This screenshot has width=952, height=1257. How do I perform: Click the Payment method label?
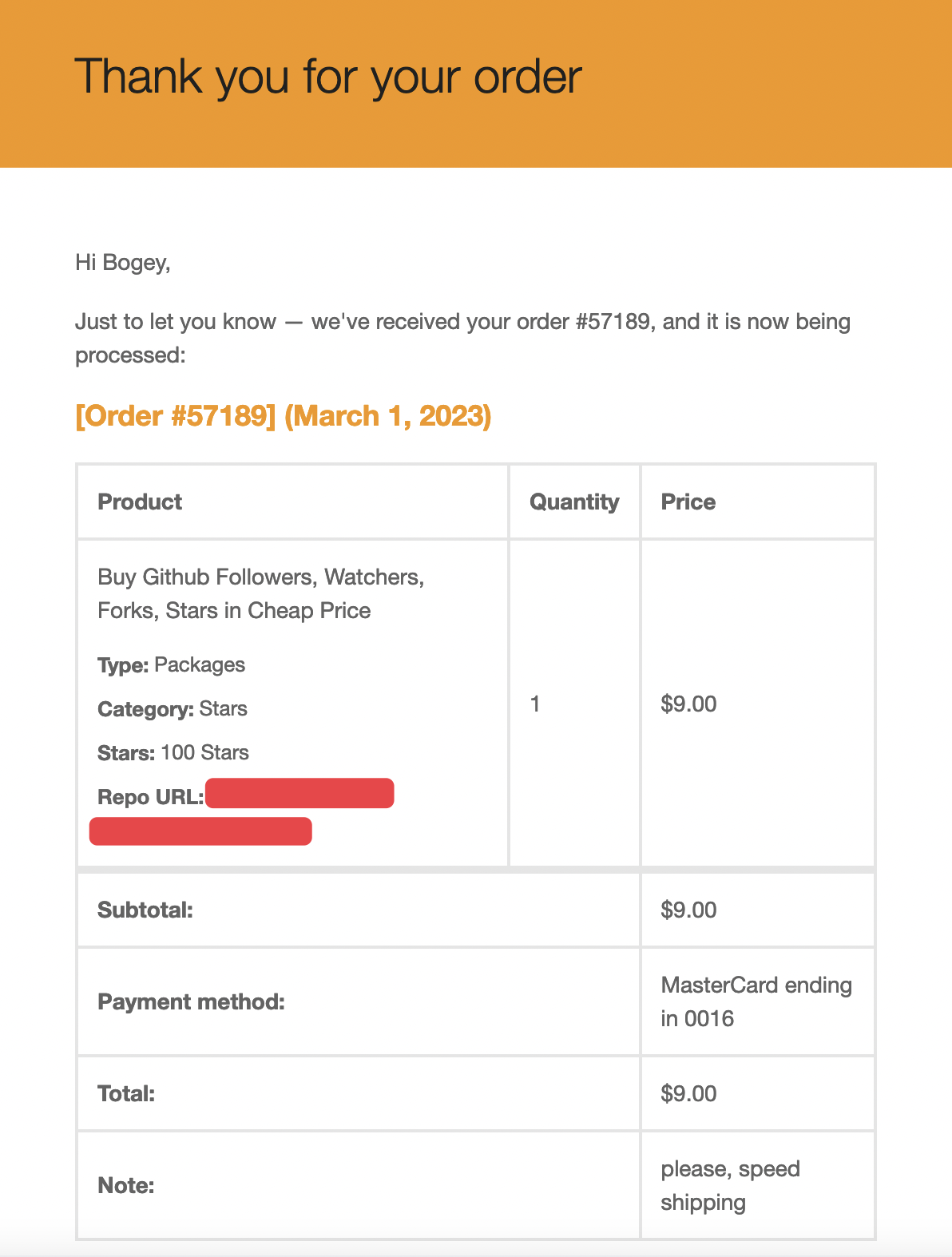tap(191, 1001)
